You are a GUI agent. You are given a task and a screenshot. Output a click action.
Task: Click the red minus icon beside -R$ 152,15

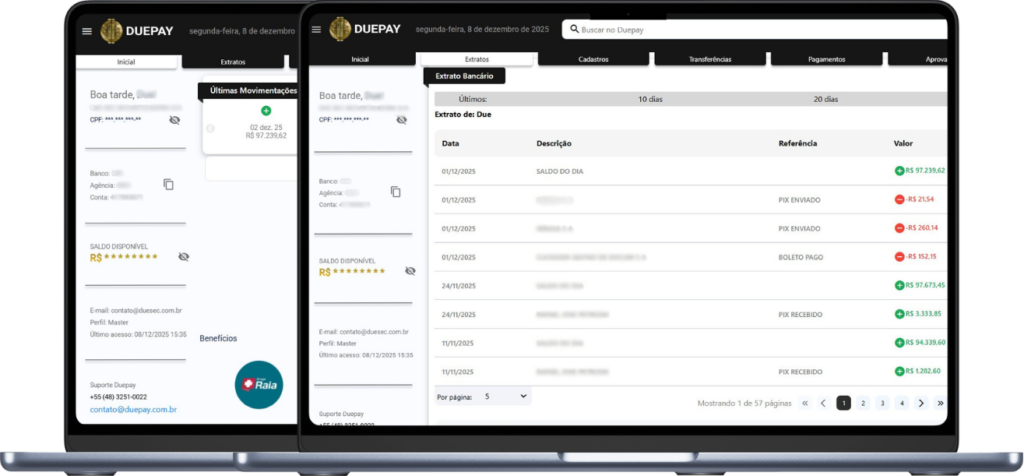[899, 257]
